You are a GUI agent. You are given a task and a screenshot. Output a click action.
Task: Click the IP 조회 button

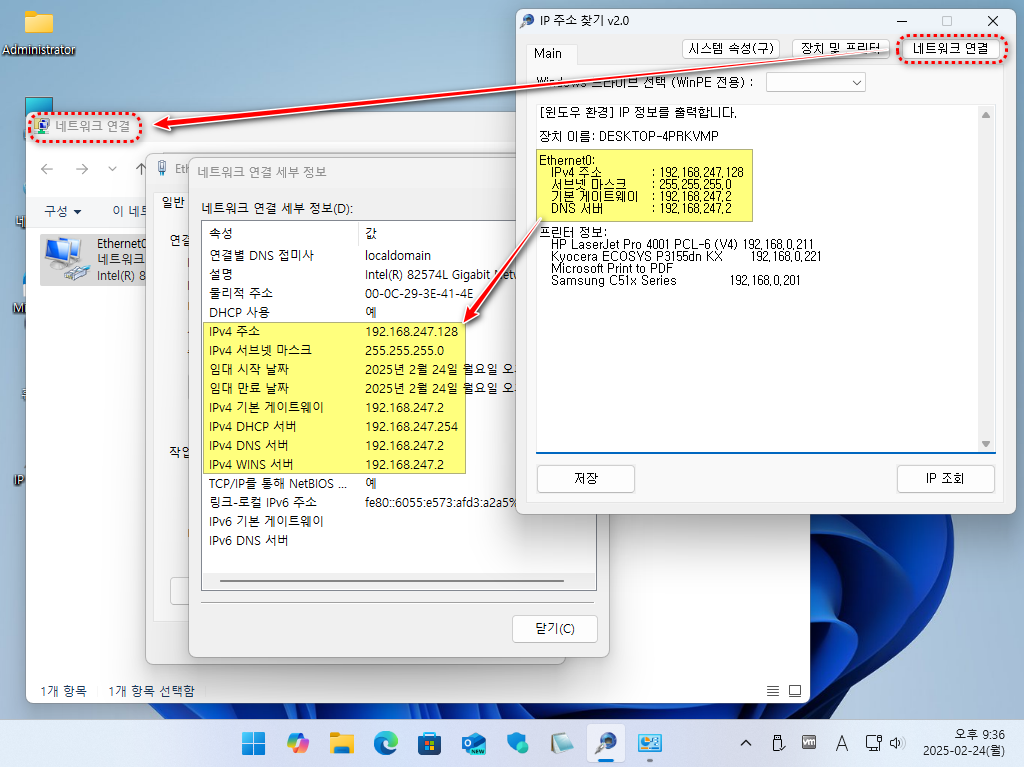tap(945, 478)
